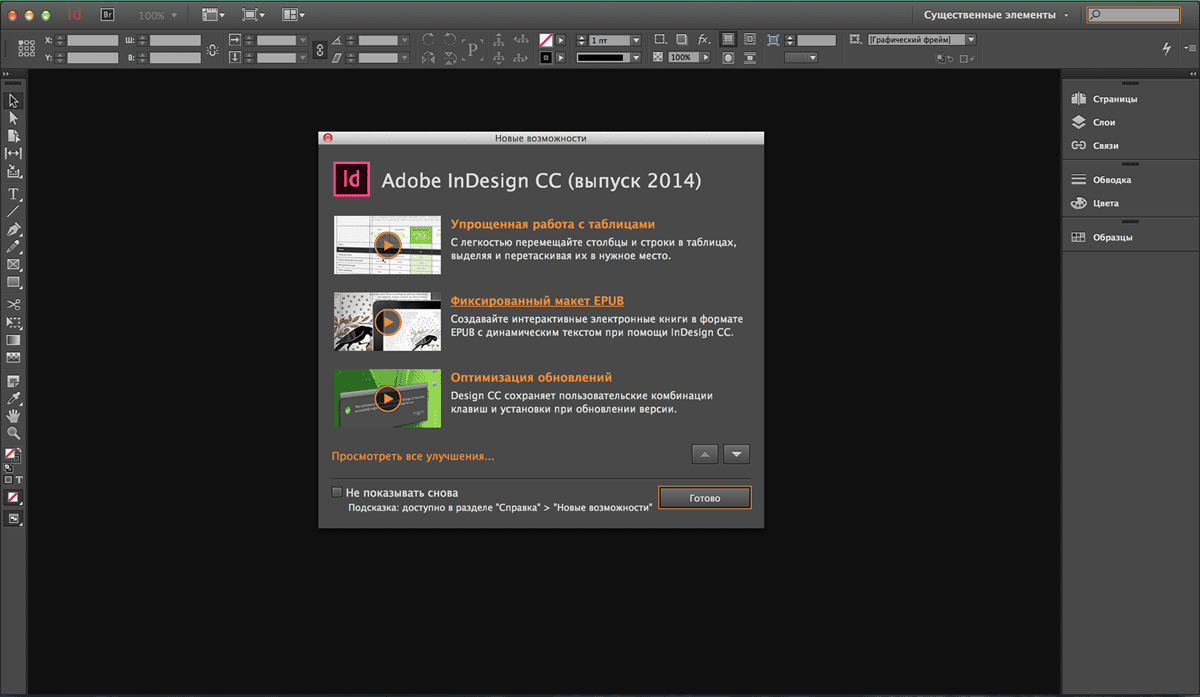Viewport: 1200px width, 697px height.
Task: Select the Eyedropper tool
Action: (x=14, y=398)
